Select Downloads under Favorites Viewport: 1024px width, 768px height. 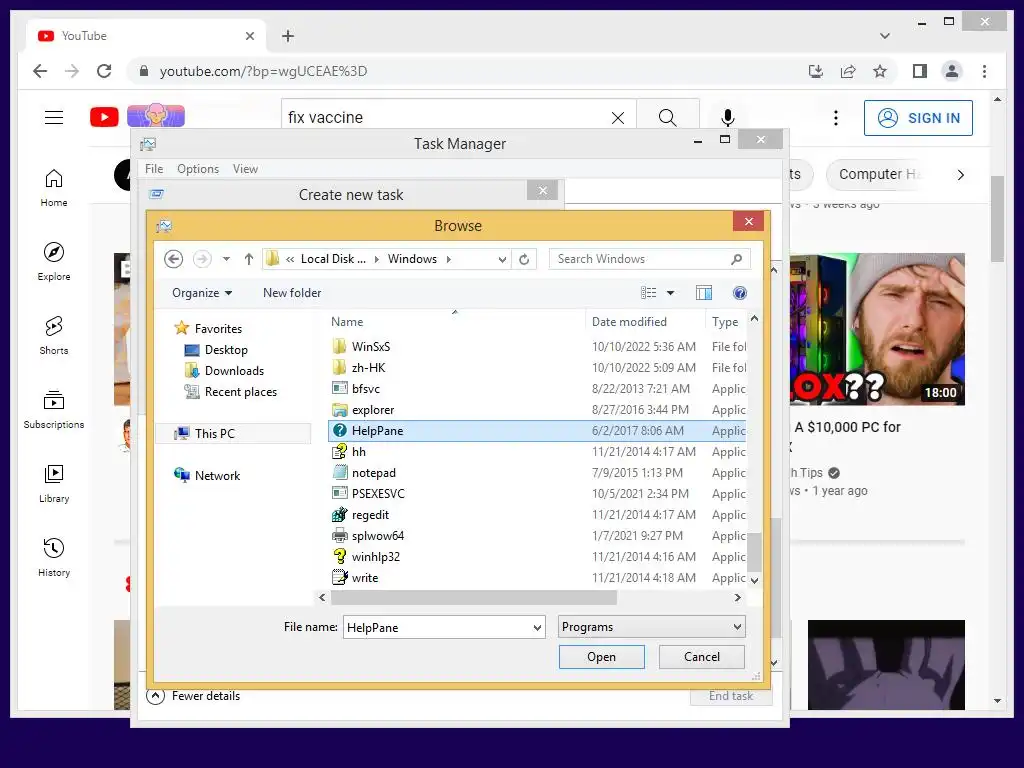[234, 371]
